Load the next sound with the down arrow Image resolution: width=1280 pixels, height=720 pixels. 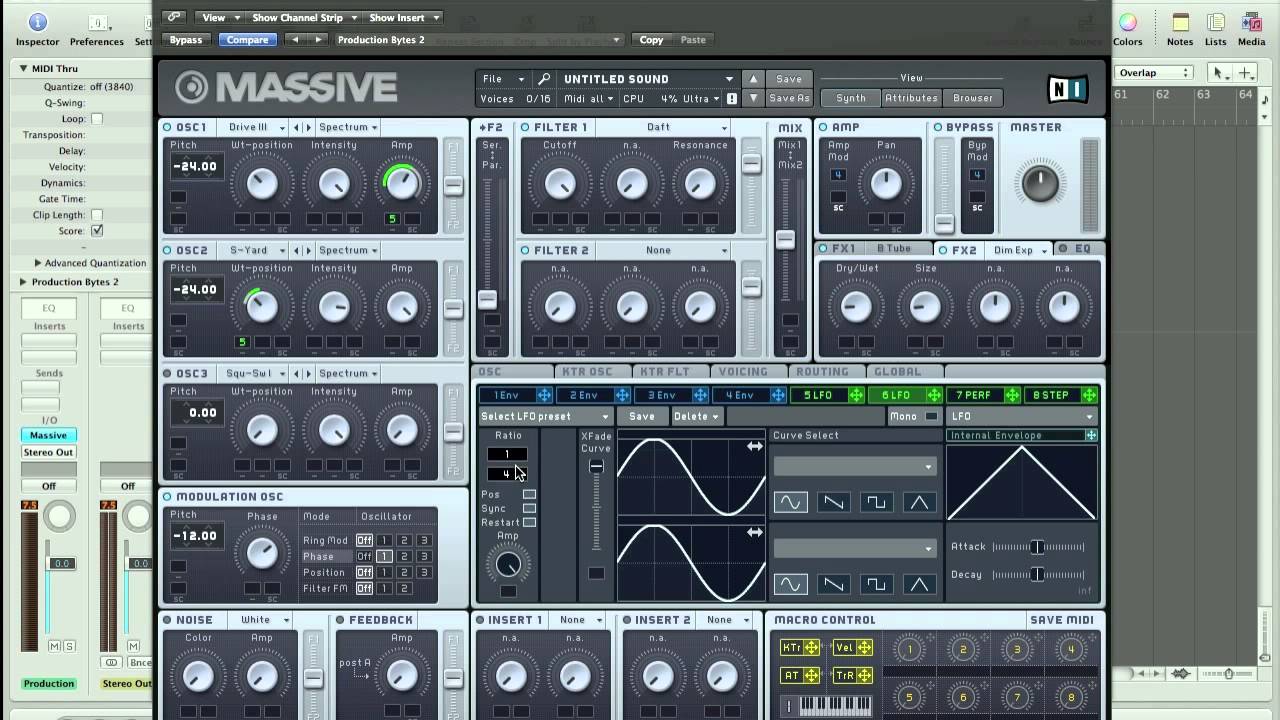tap(753, 98)
